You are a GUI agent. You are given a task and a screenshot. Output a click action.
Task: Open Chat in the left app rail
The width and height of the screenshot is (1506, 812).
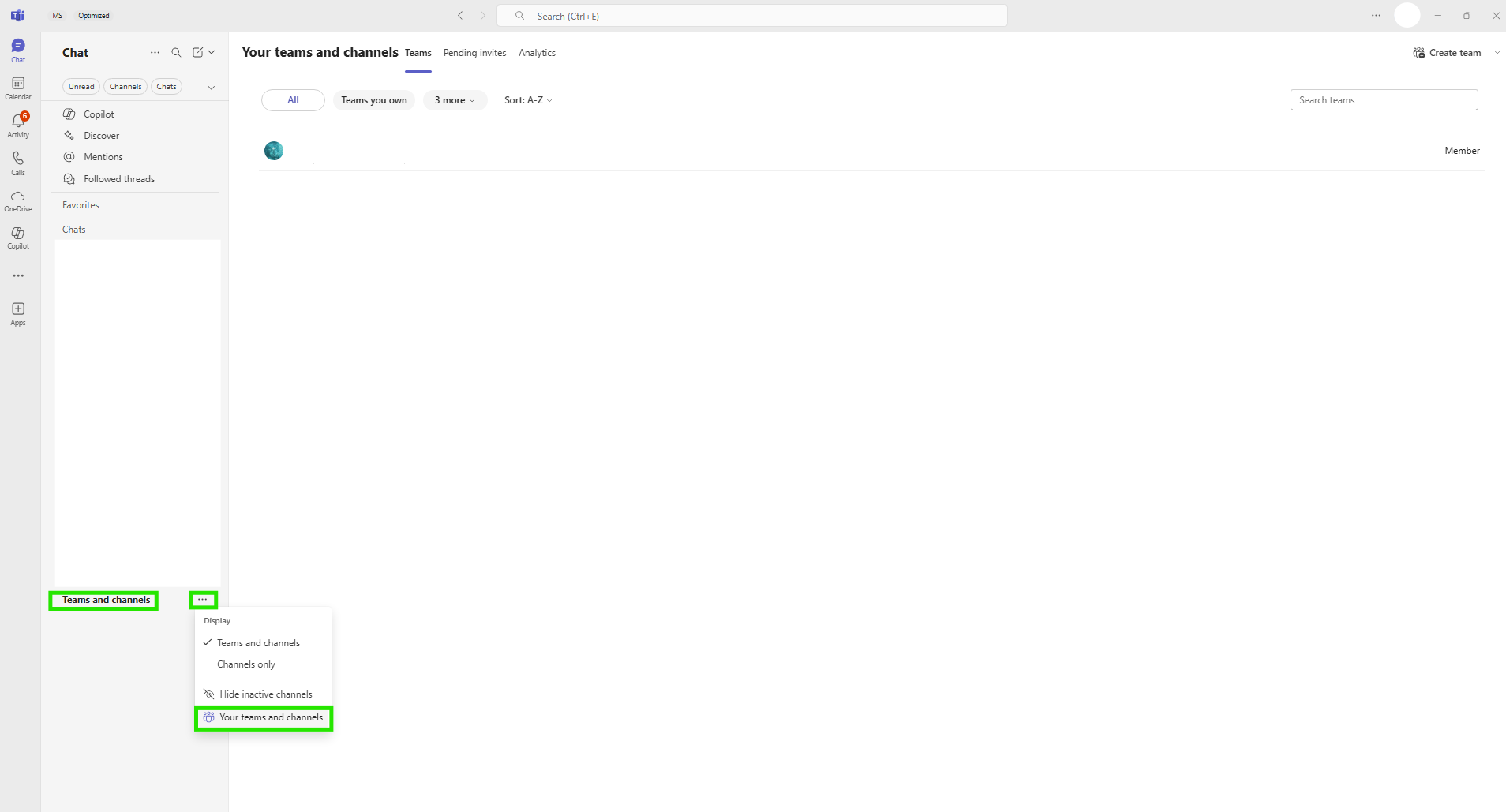pos(18,51)
